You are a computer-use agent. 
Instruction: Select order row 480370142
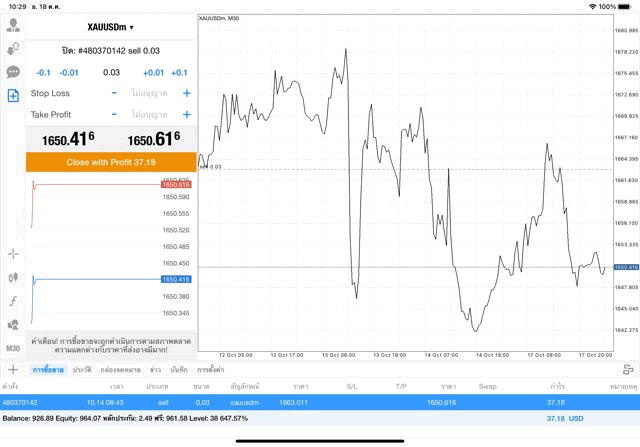pos(320,403)
